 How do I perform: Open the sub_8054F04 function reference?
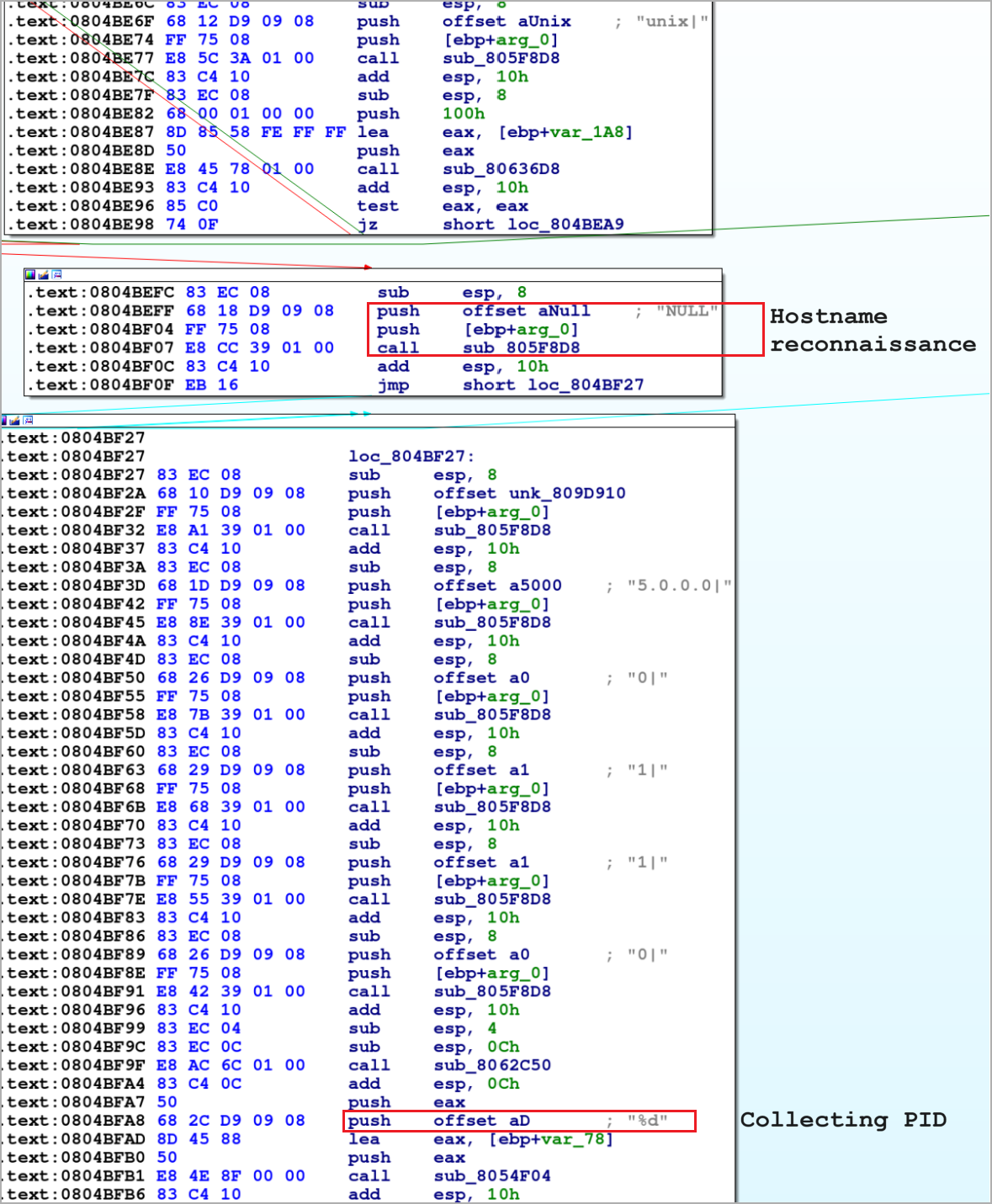point(492,1176)
